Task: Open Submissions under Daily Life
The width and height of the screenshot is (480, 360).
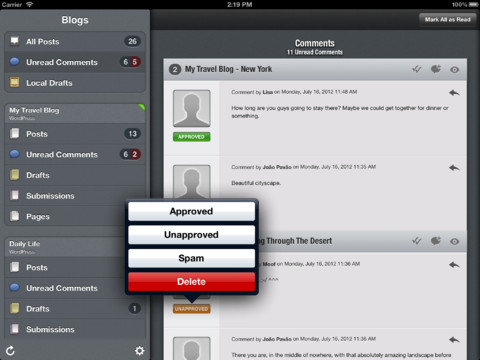Action: pyautogui.click(x=75, y=329)
